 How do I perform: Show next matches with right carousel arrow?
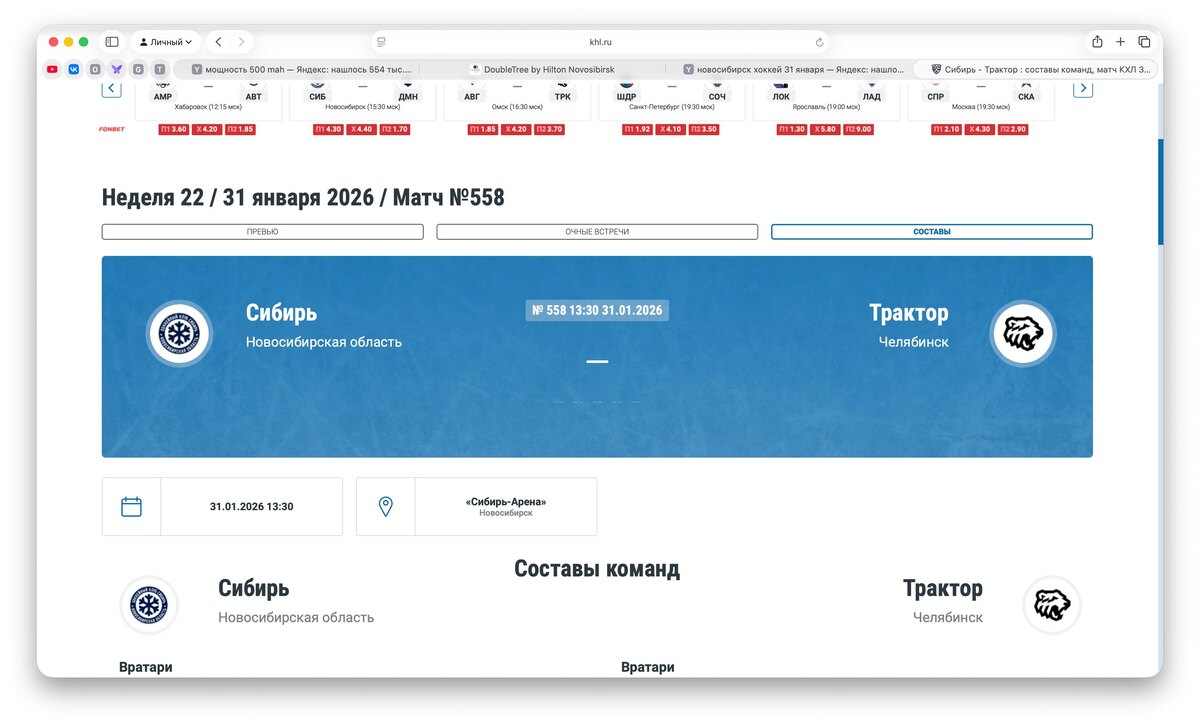pyautogui.click(x=1083, y=89)
